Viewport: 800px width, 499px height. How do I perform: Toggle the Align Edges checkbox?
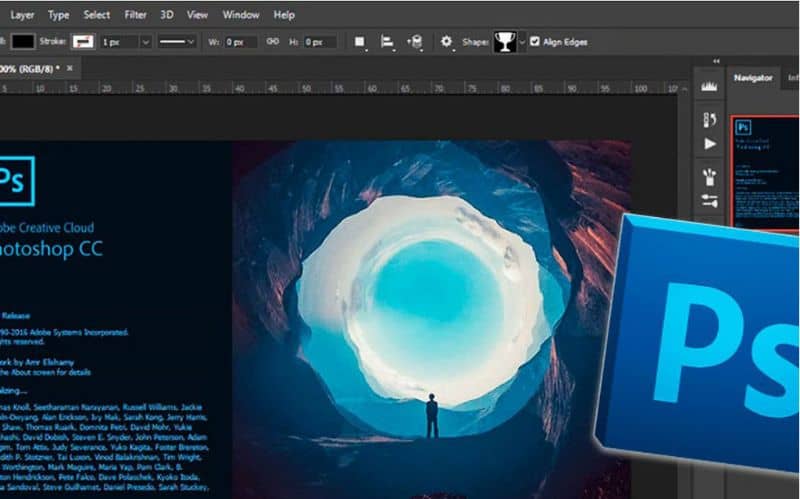[535, 42]
